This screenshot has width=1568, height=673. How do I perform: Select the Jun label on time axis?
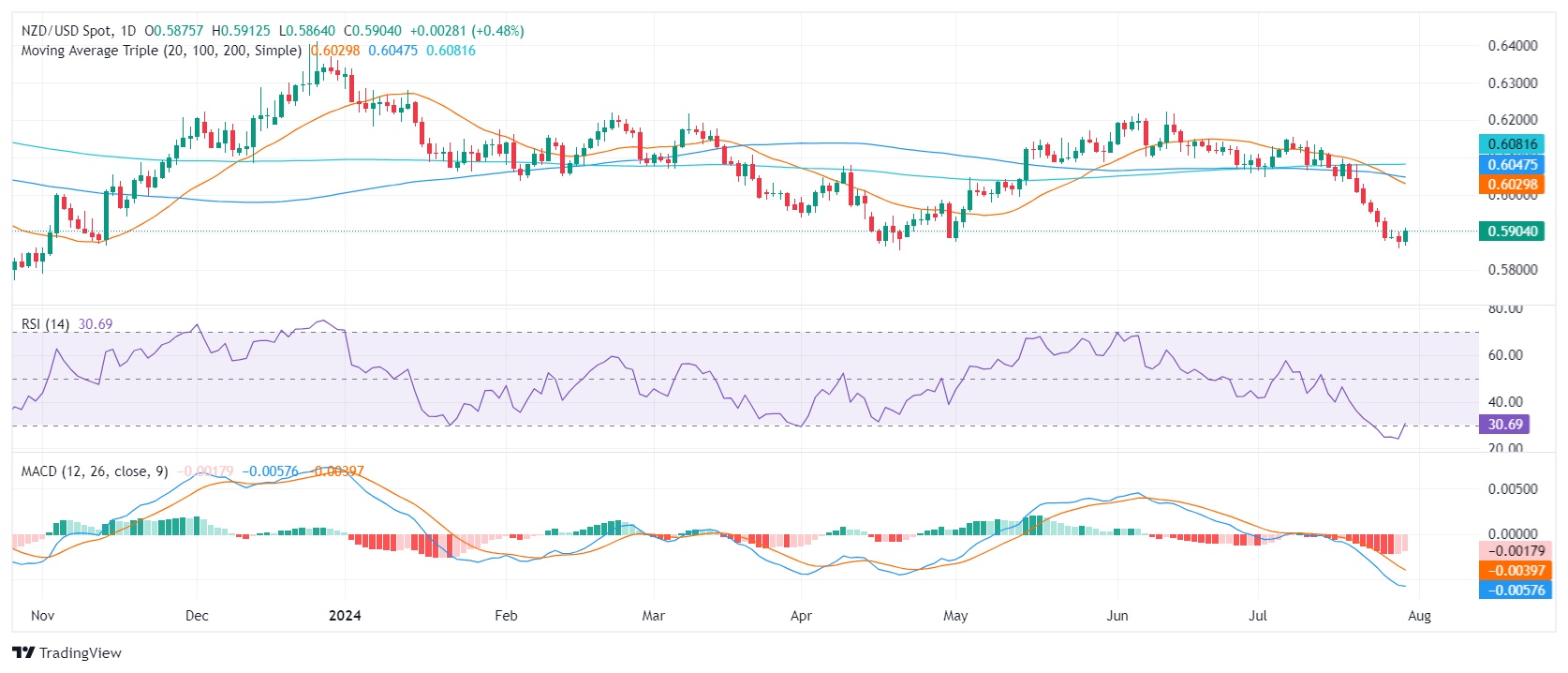tap(1117, 616)
